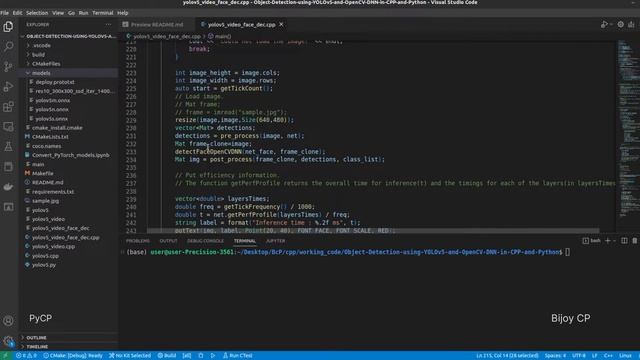
Task: Open the Accounts icon in activity bar
Action: (x=8, y=321)
